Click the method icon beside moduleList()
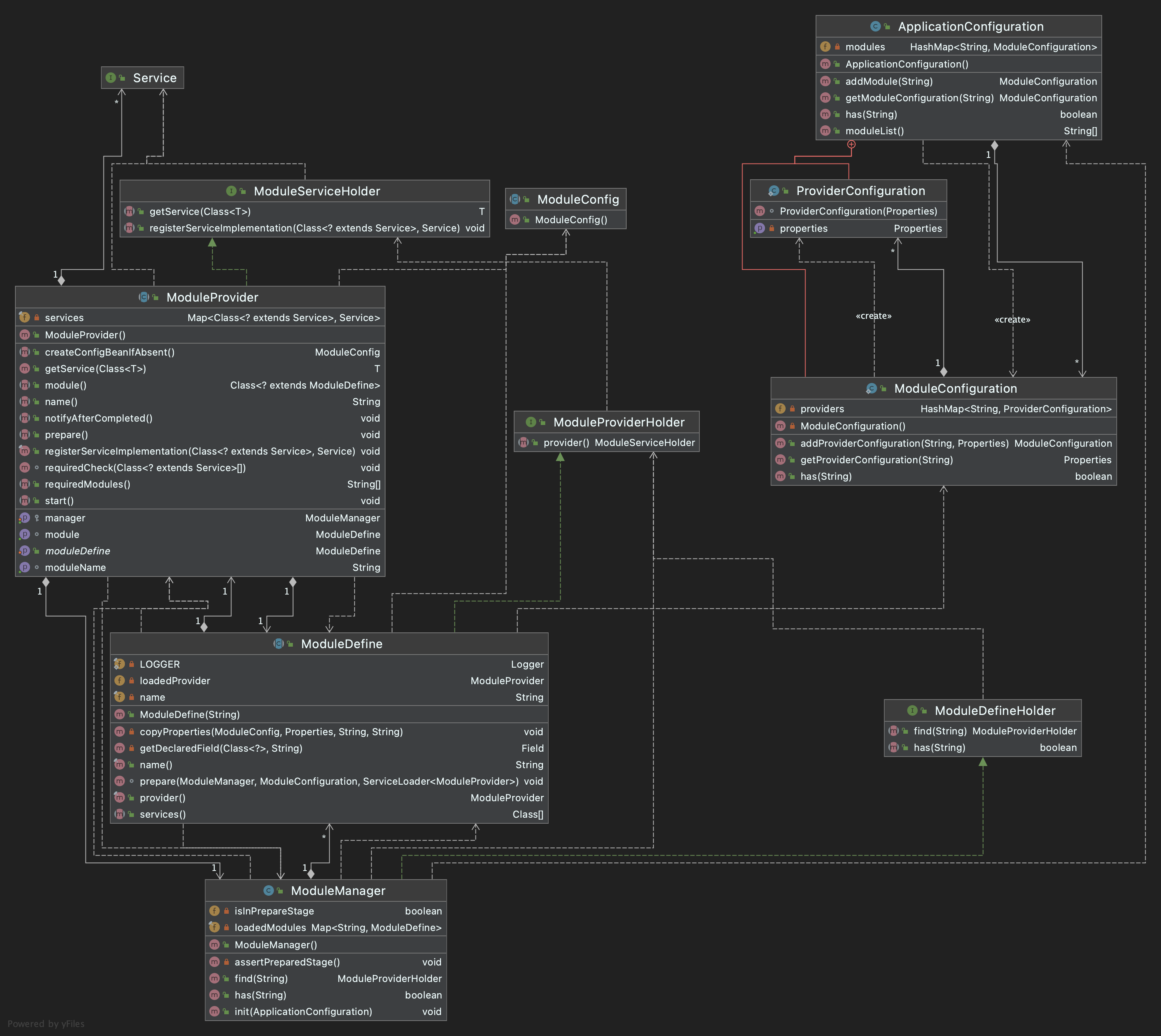Viewport: 1161px width, 1036px height. (825, 131)
